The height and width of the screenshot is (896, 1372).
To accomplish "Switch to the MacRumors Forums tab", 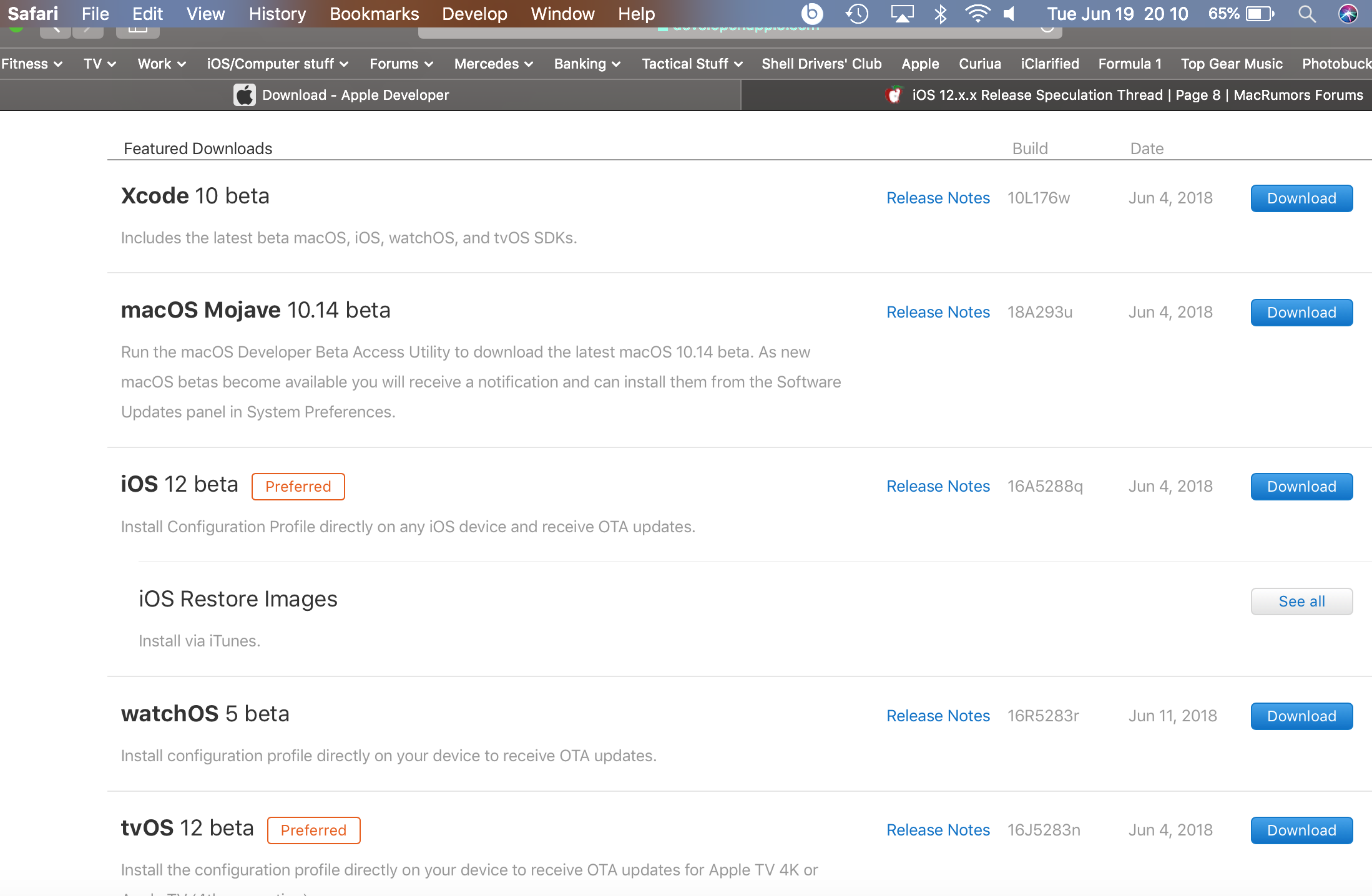I will [1124, 95].
